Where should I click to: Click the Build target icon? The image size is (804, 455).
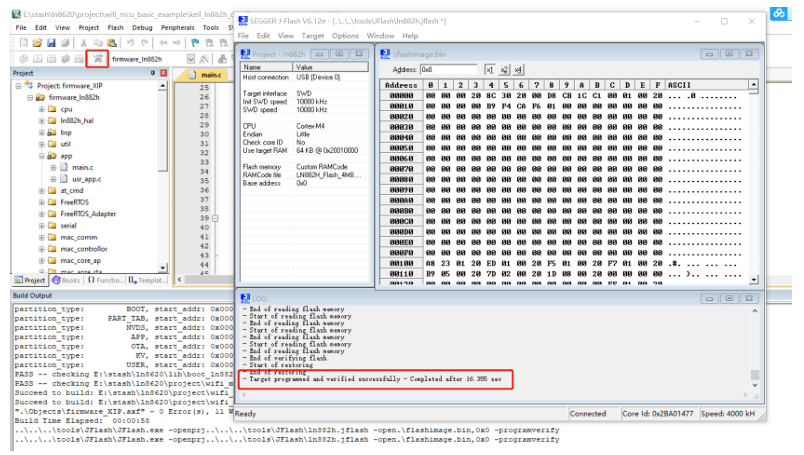37,59
